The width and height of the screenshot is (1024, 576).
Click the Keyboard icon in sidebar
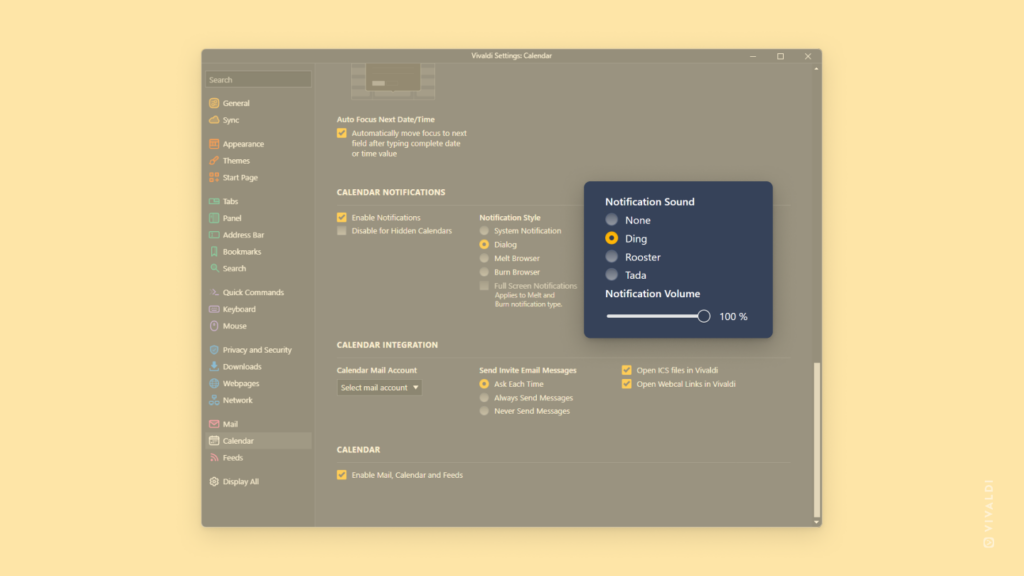click(214, 309)
